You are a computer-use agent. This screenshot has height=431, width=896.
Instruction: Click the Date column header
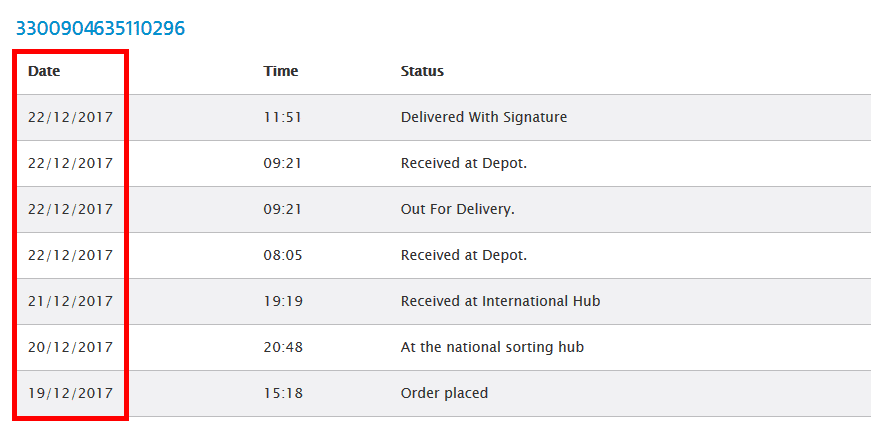44,71
